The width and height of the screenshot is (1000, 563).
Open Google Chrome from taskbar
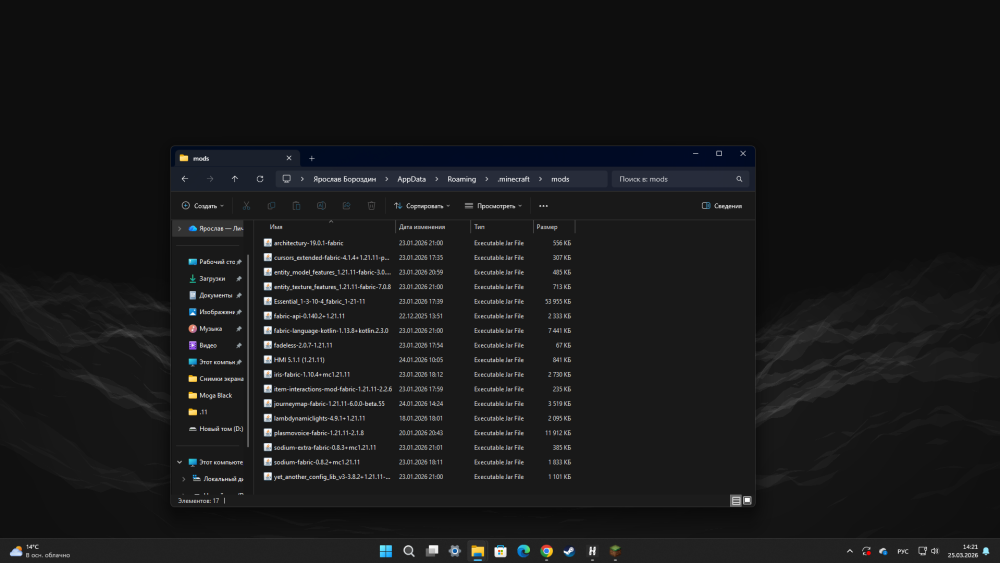(x=547, y=551)
